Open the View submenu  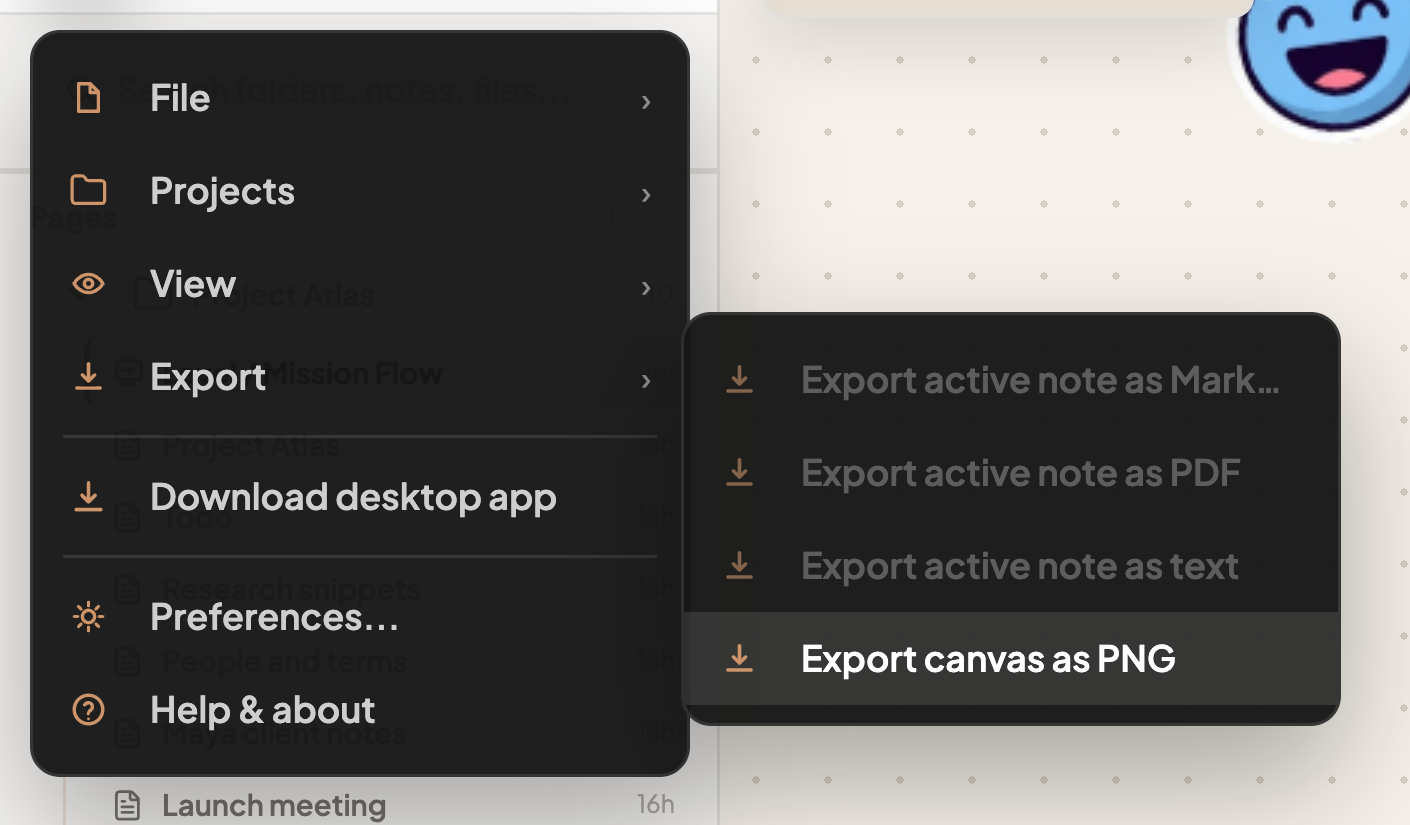click(x=360, y=285)
